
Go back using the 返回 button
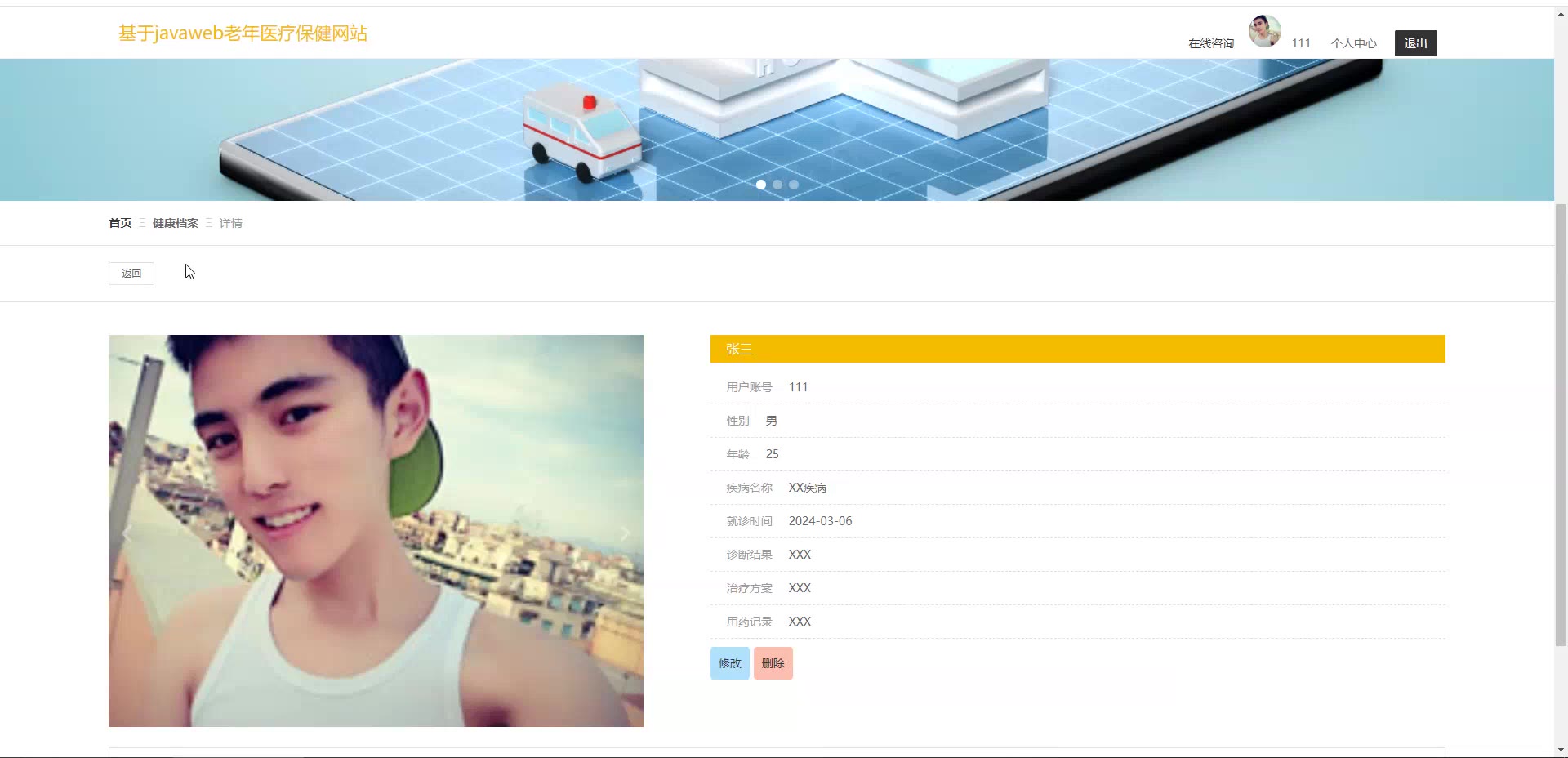[131, 274]
